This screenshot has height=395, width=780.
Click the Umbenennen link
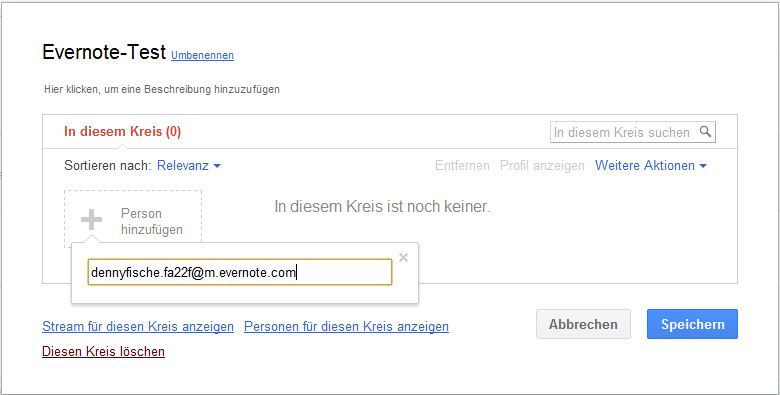[202, 55]
